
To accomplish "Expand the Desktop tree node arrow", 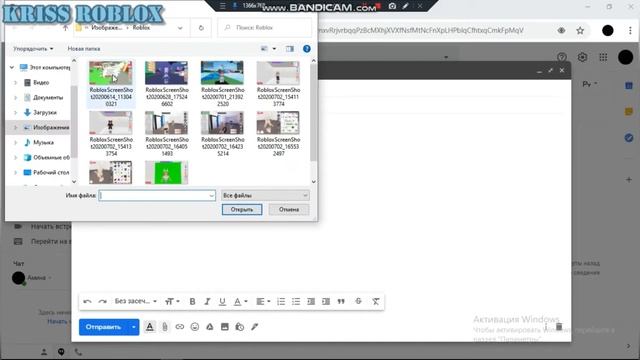I will (x=16, y=172).
